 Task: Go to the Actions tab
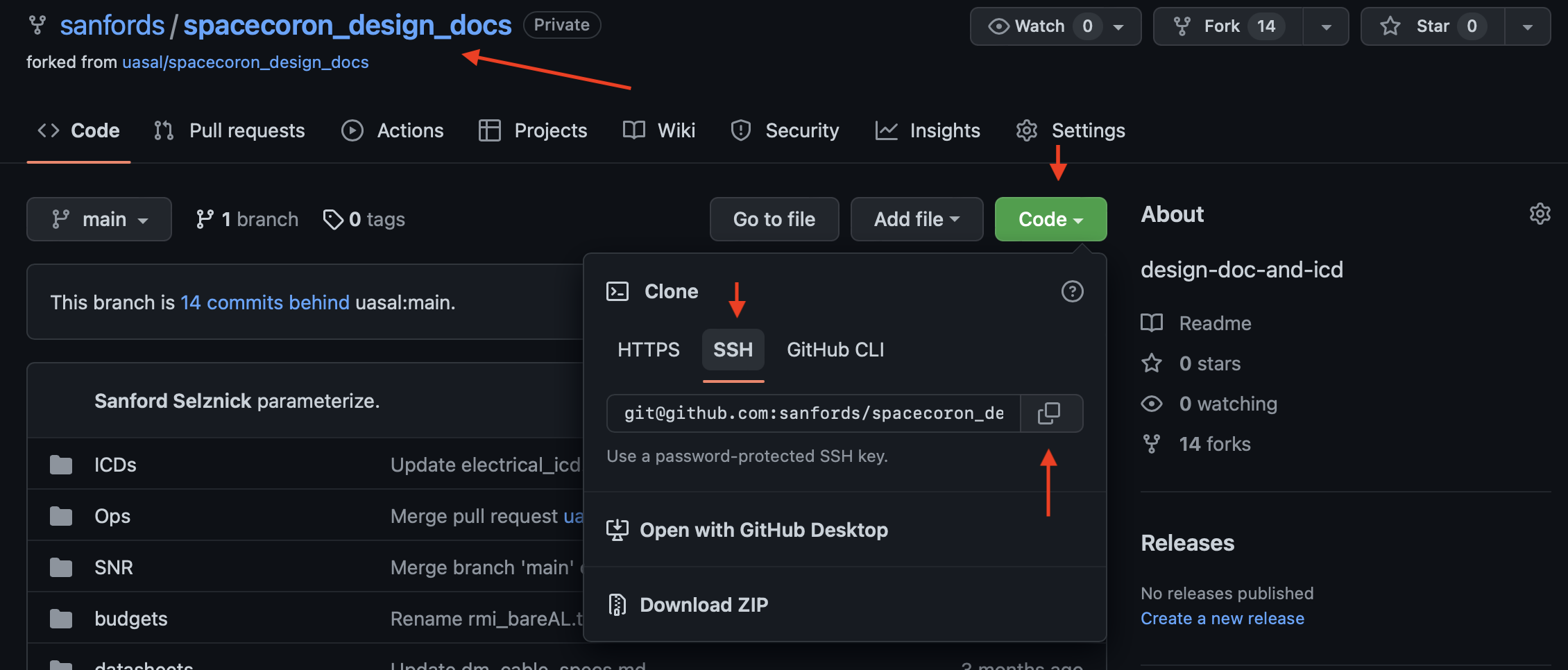tap(393, 130)
